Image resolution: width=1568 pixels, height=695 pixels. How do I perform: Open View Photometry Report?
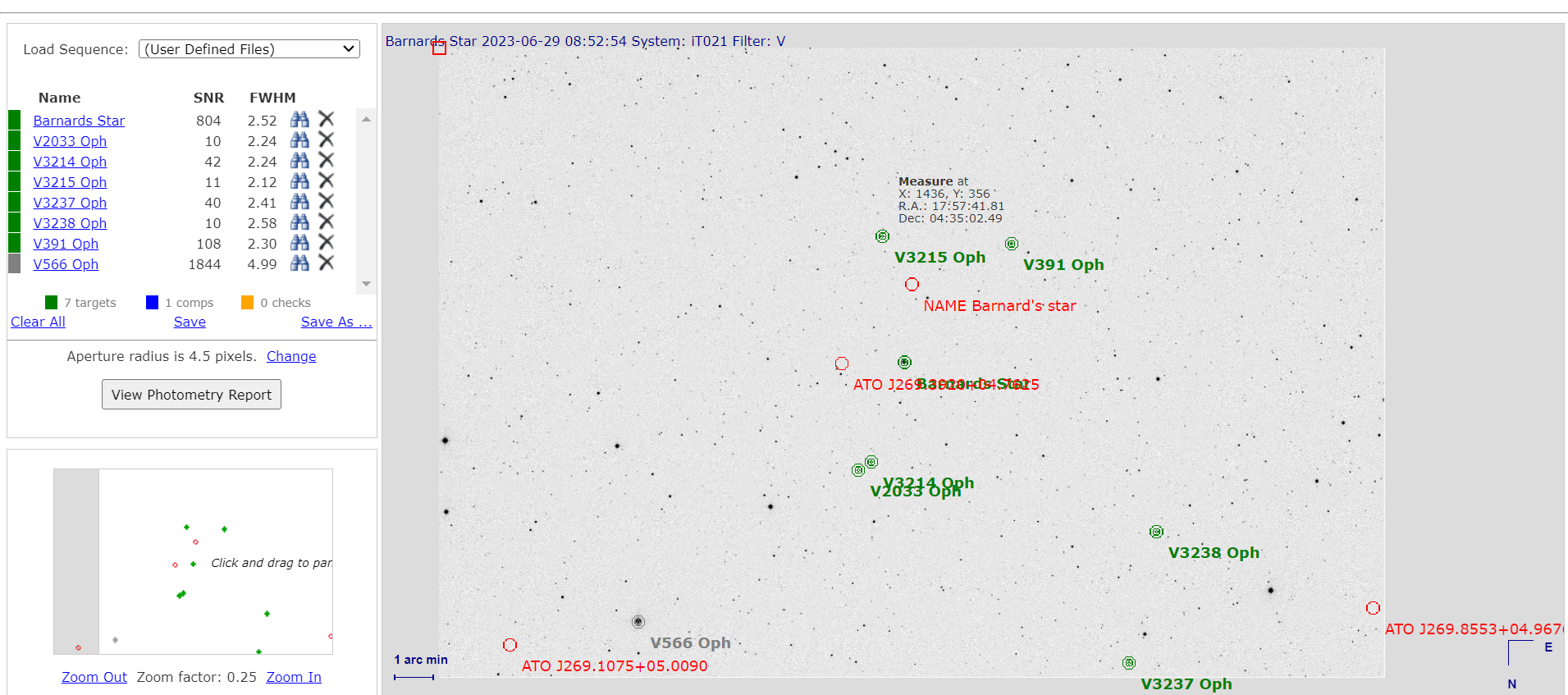point(191,395)
